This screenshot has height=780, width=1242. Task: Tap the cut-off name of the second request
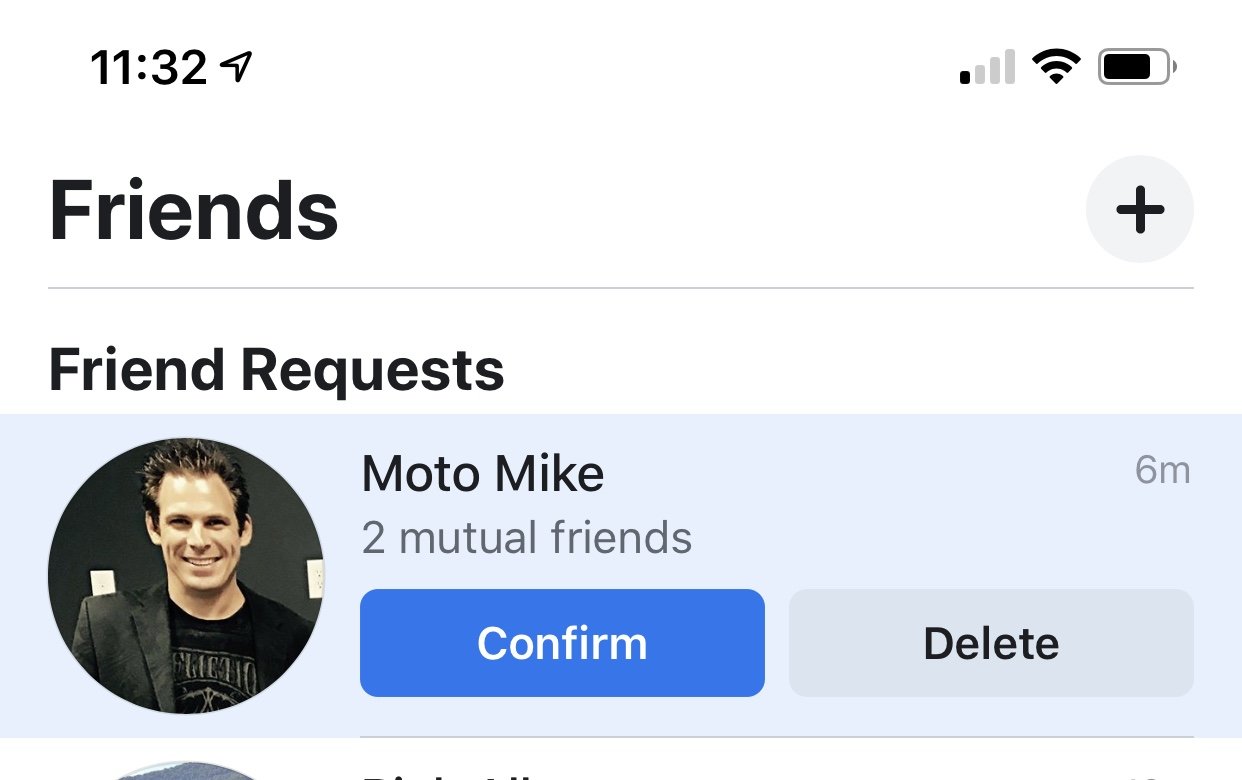tap(450, 776)
